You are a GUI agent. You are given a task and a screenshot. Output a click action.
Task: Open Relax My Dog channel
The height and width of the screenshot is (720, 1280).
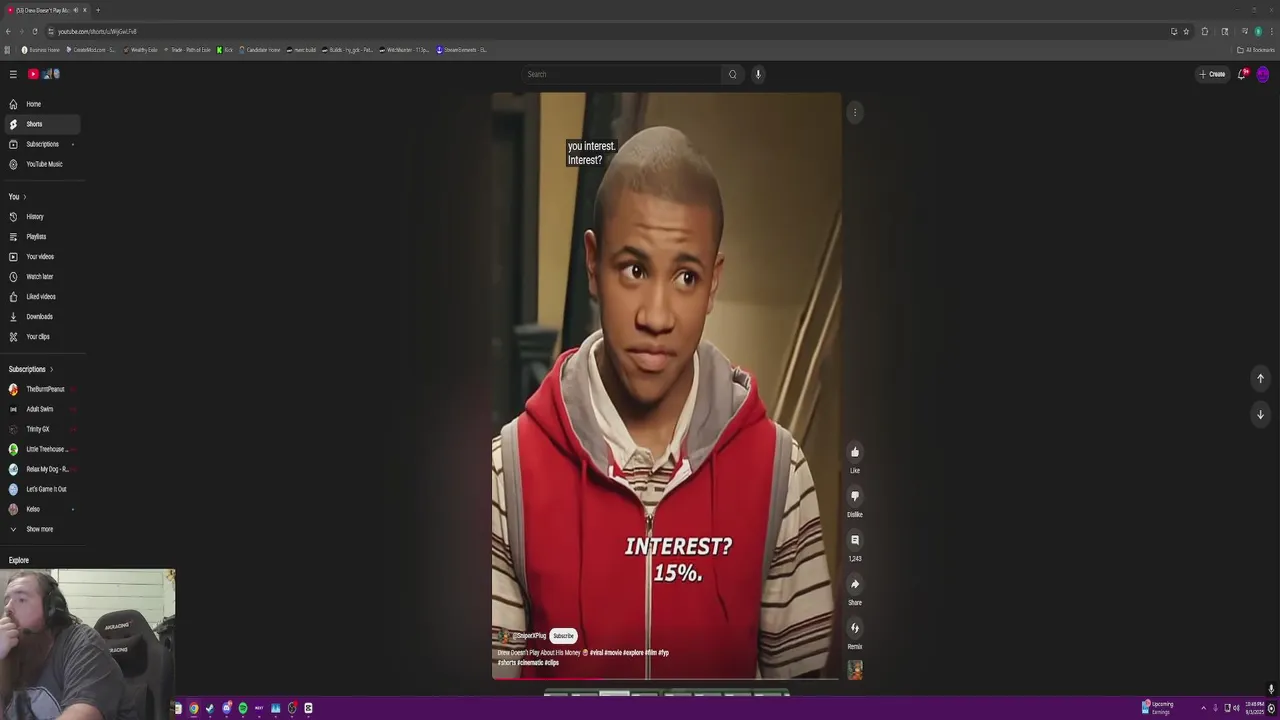40,469
